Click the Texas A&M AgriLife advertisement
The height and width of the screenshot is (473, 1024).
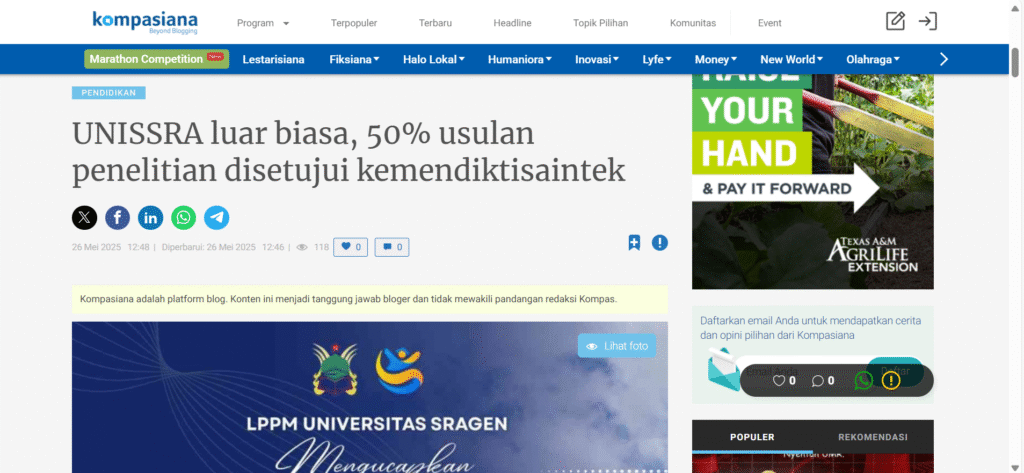(x=813, y=182)
